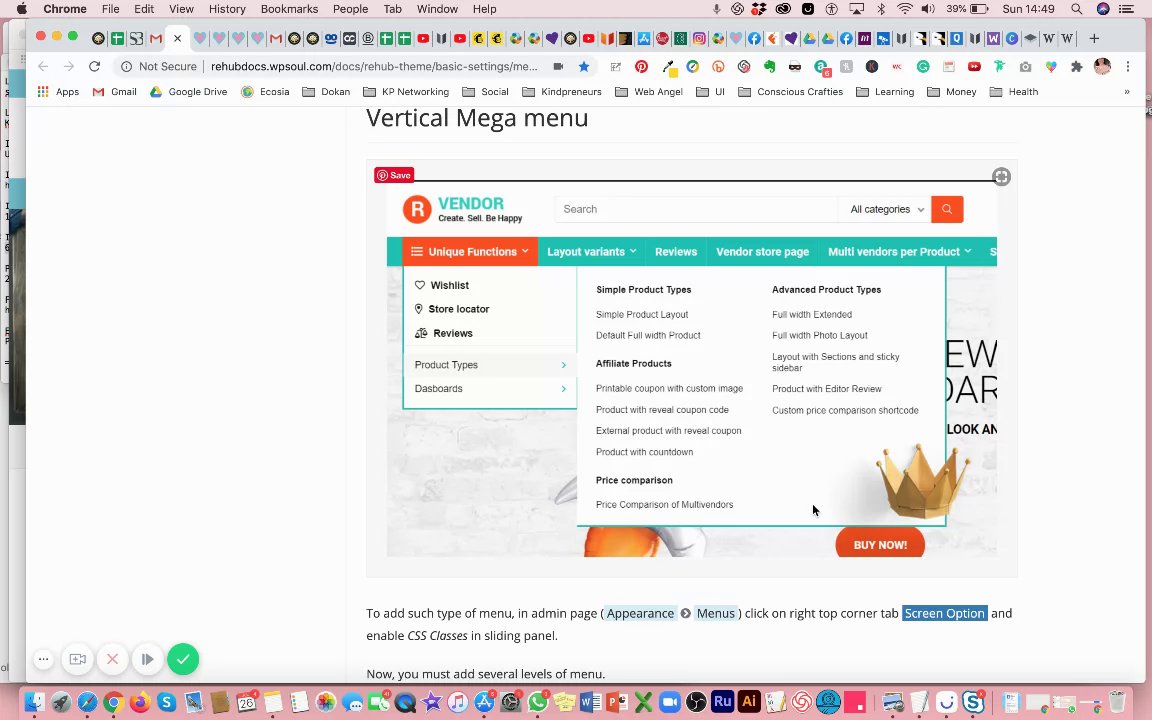Click the 'Product with countdown' text
The height and width of the screenshot is (720, 1152).
click(644, 453)
